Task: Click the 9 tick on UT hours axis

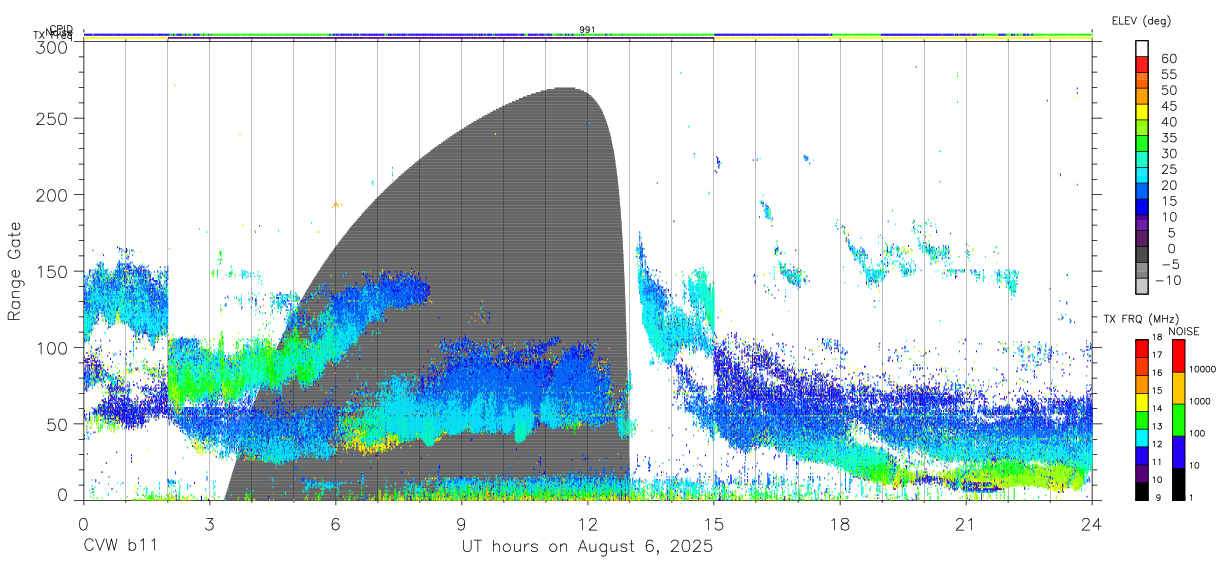Action: (x=461, y=524)
